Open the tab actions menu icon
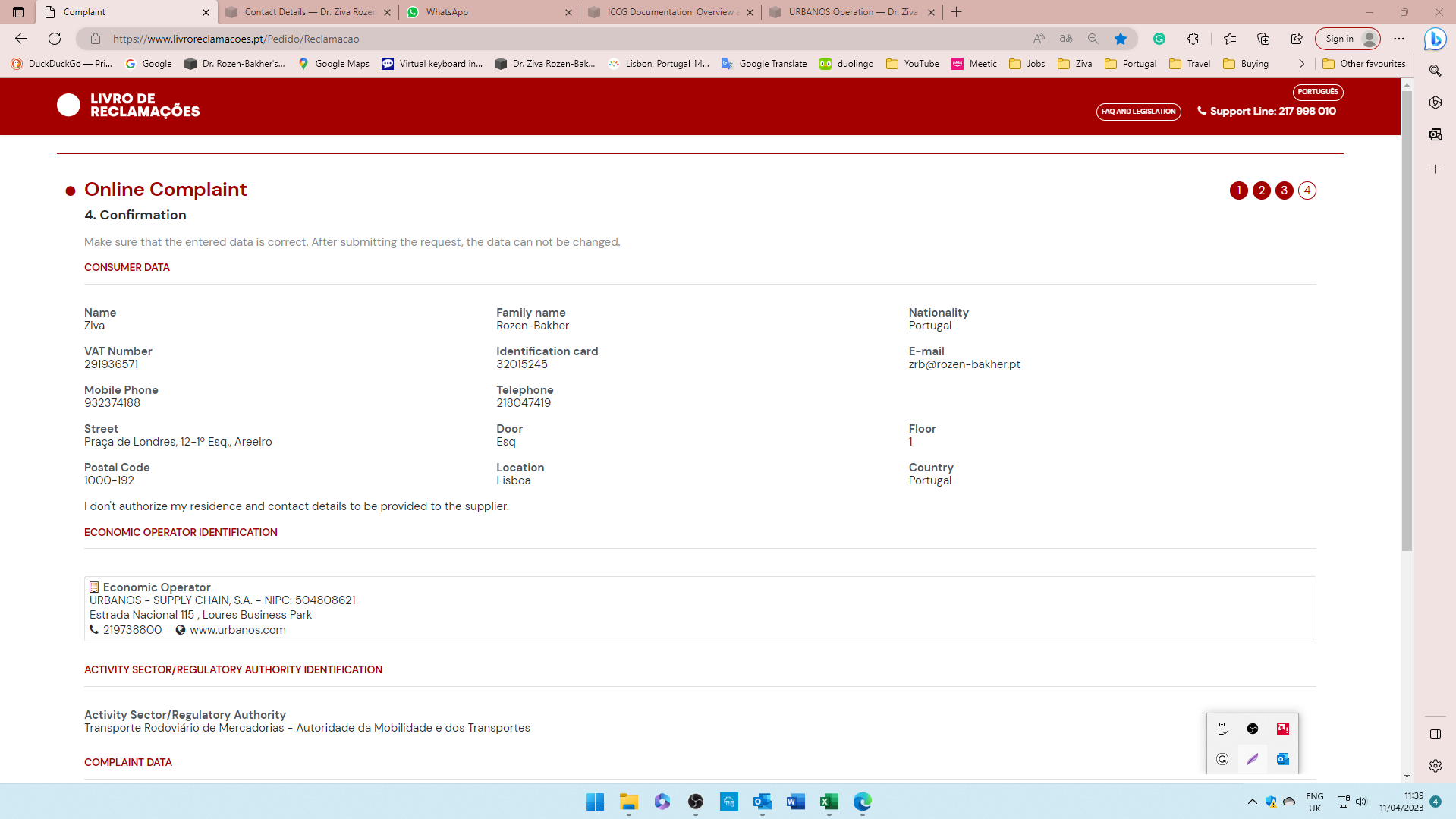The width and height of the screenshot is (1456, 819). tap(18, 12)
